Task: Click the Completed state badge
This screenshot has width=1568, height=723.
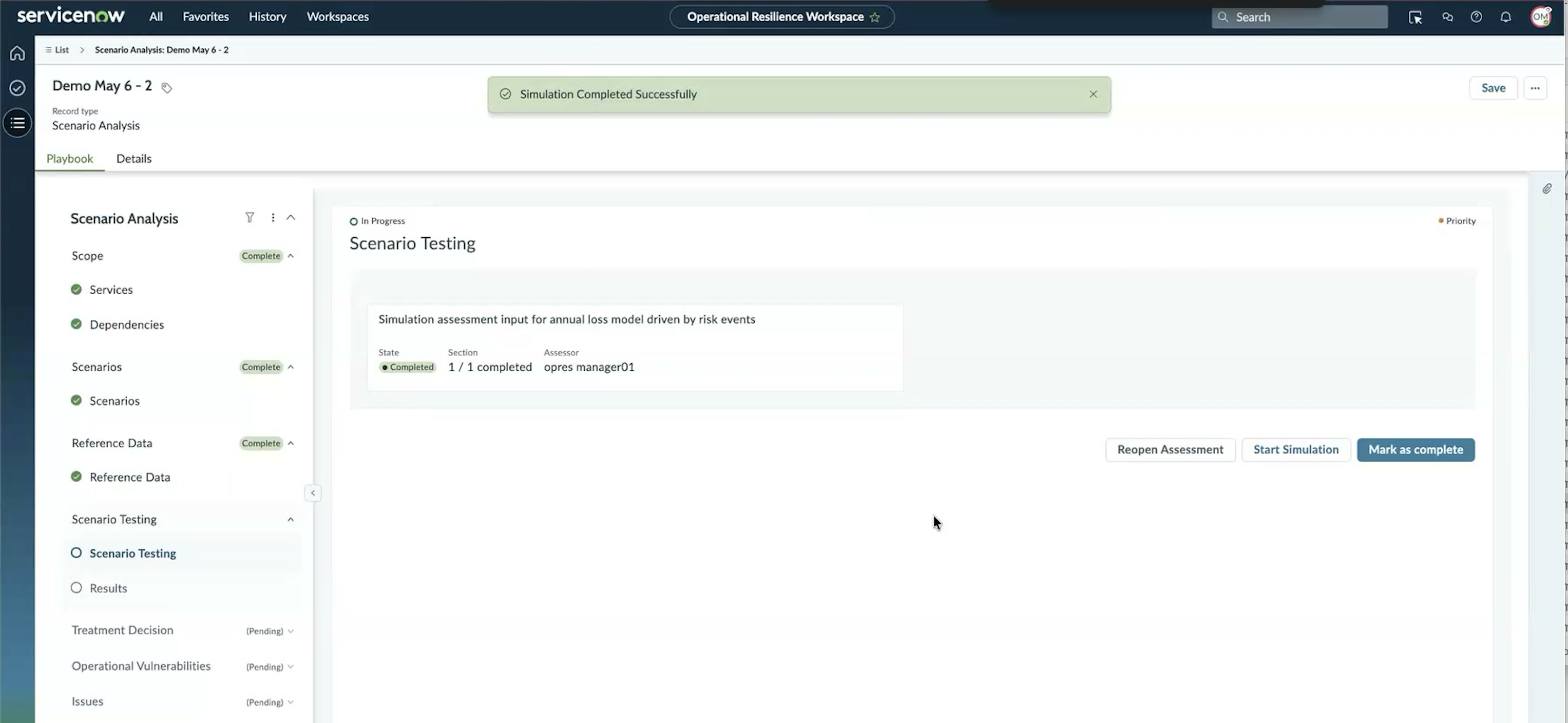Action: pos(407,368)
